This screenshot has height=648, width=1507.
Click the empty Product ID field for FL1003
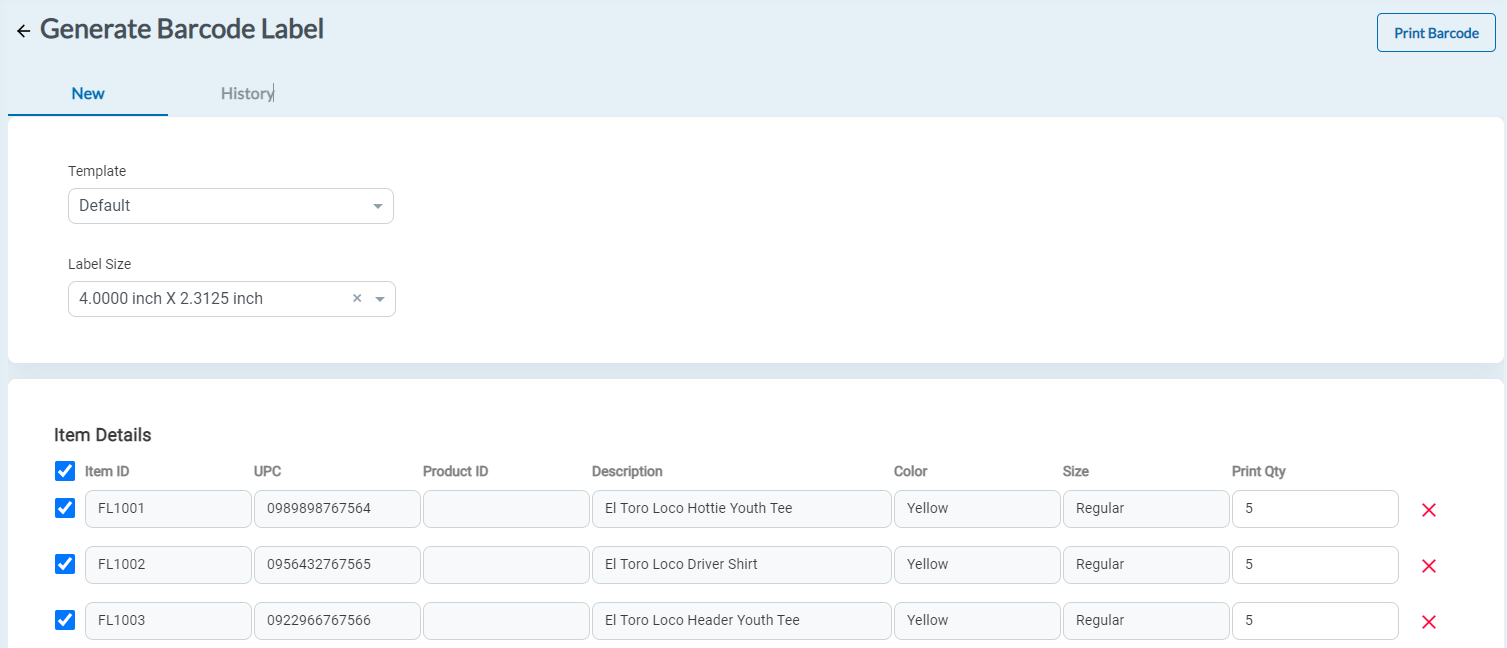(506, 621)
